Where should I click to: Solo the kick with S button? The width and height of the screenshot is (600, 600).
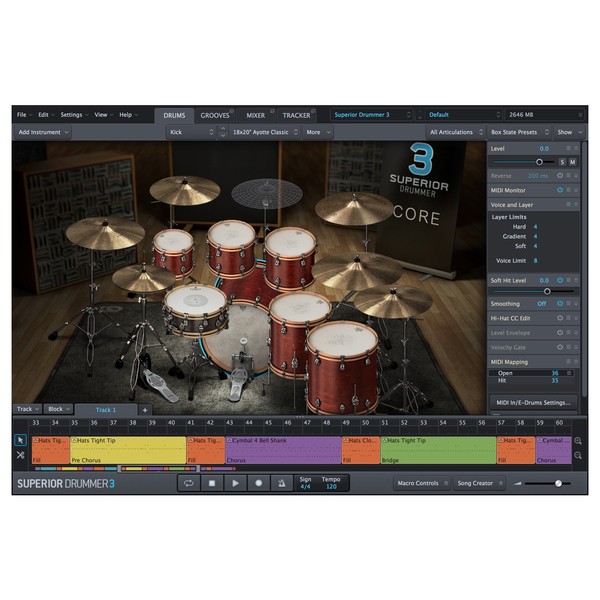pos(562,162)
